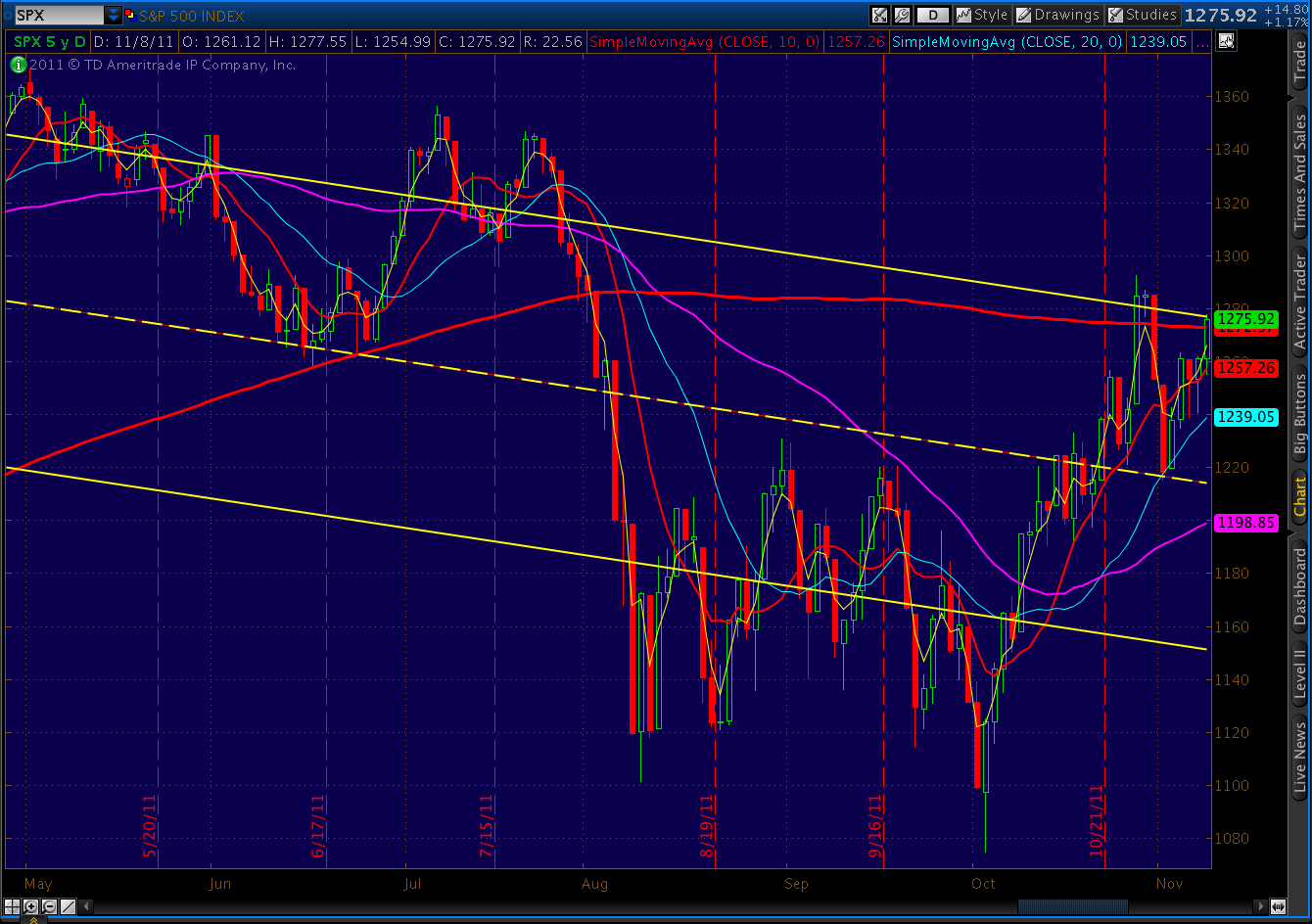Open the chart share/arrow tool icon

[878, 15]
